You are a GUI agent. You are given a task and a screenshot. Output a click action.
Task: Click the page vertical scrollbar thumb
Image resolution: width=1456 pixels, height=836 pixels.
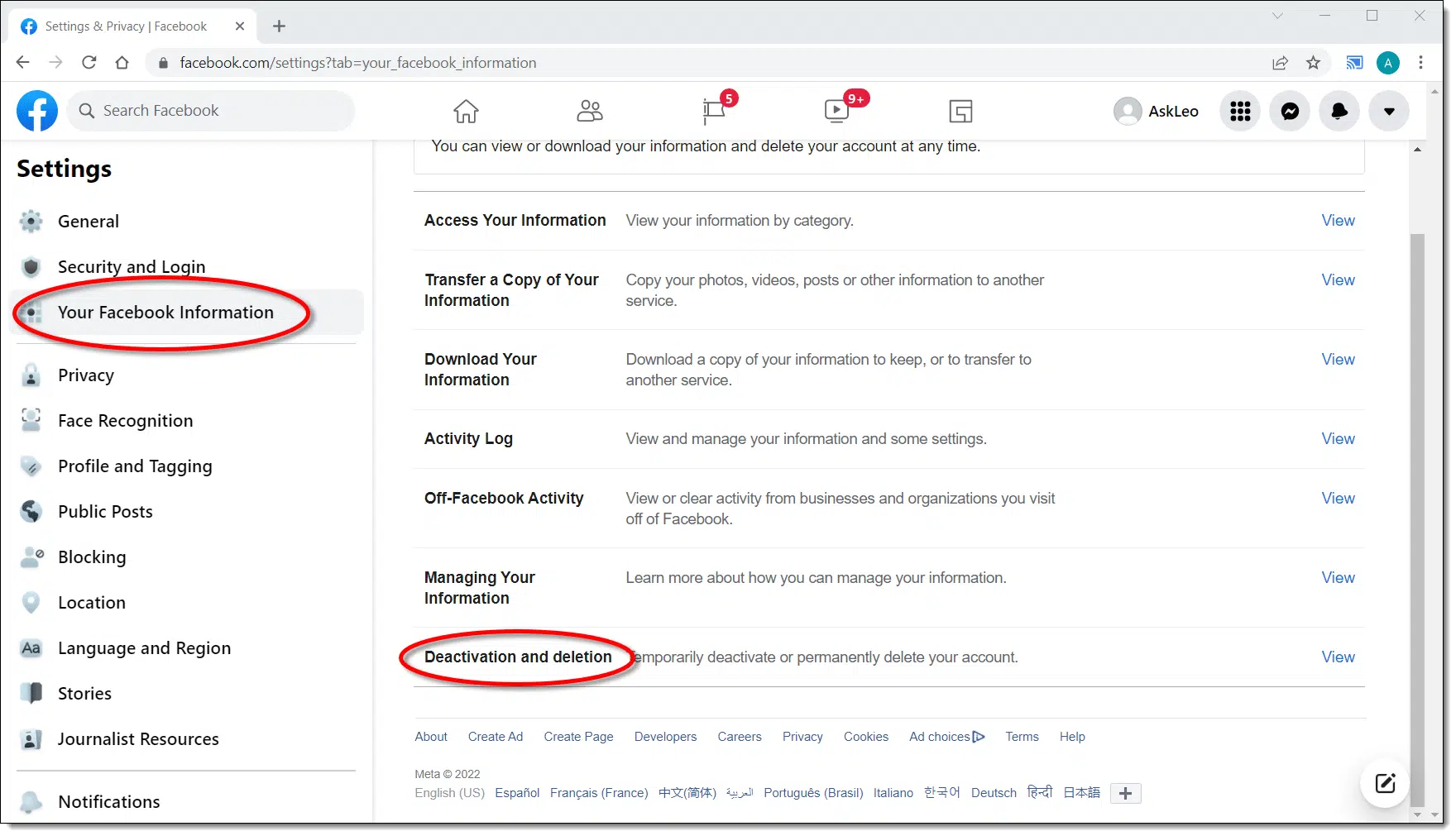pos(1417,519)
